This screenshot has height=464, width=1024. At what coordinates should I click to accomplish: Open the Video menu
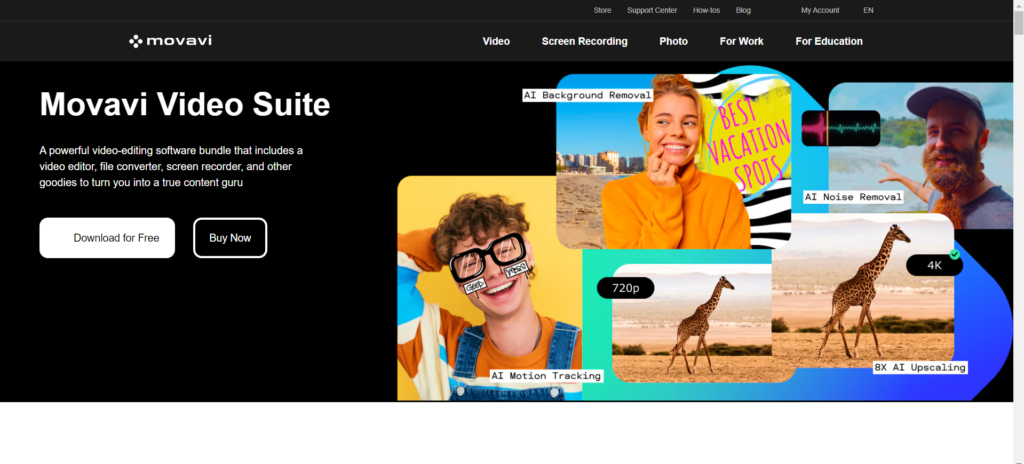(496, 41)
